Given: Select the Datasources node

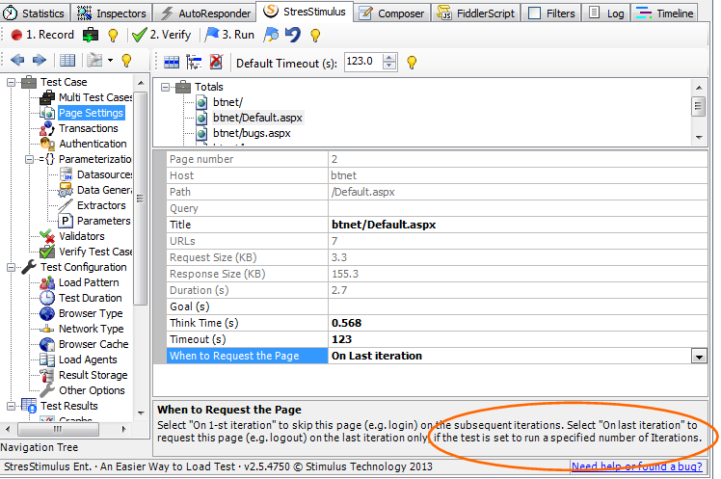Looking at the screenshot, I should [104, 175].
